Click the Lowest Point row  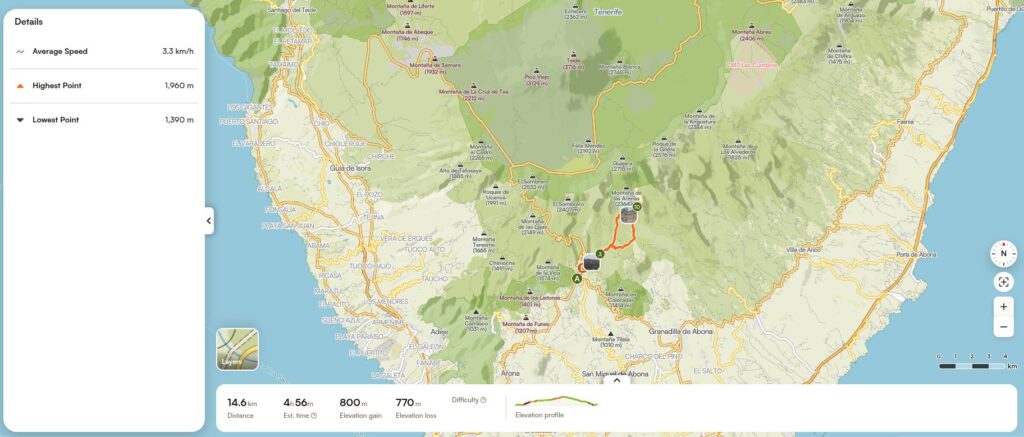pyautogui.click(x=104, y=120)
